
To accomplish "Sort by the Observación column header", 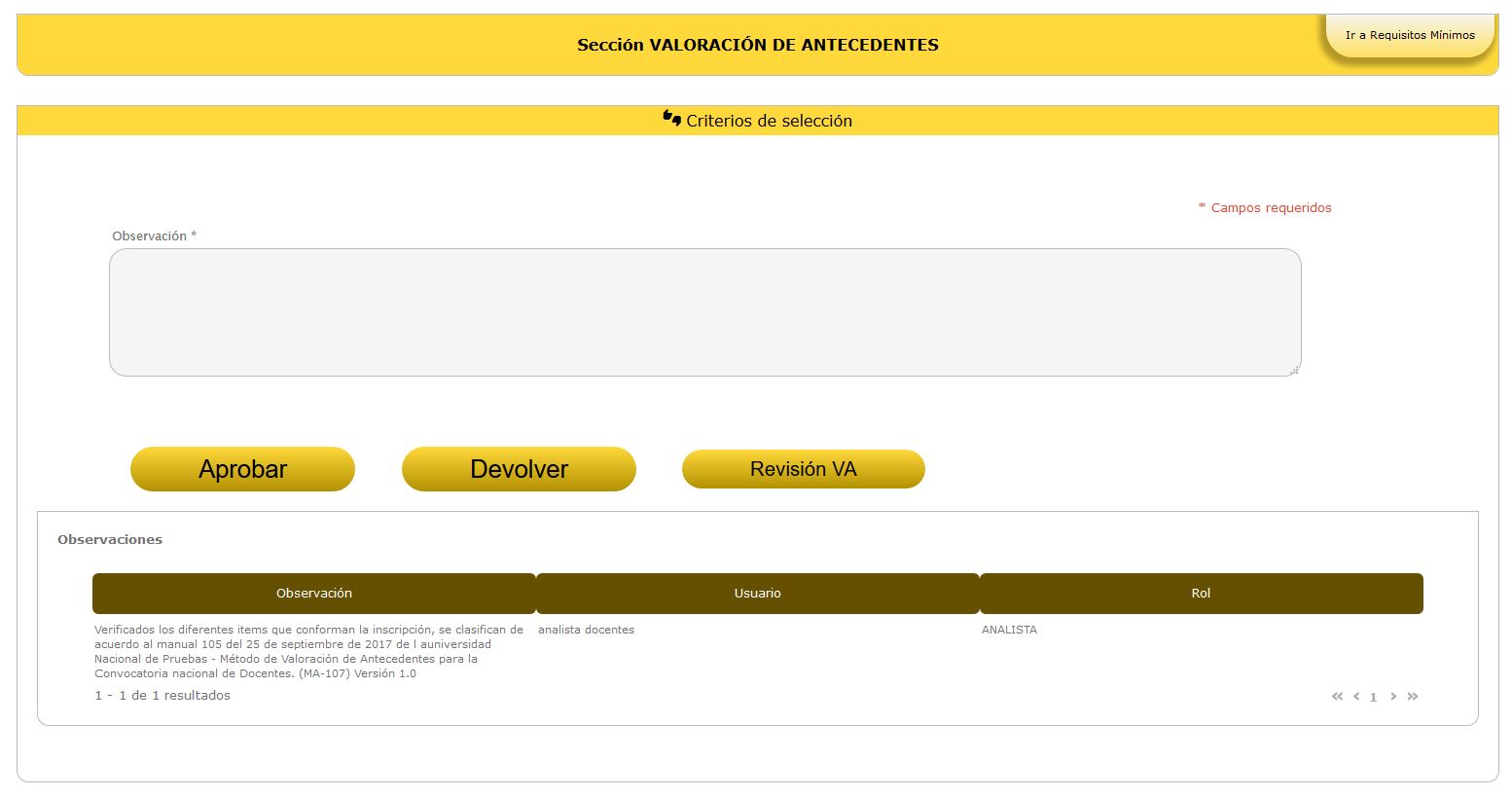I will coord(313,594).
